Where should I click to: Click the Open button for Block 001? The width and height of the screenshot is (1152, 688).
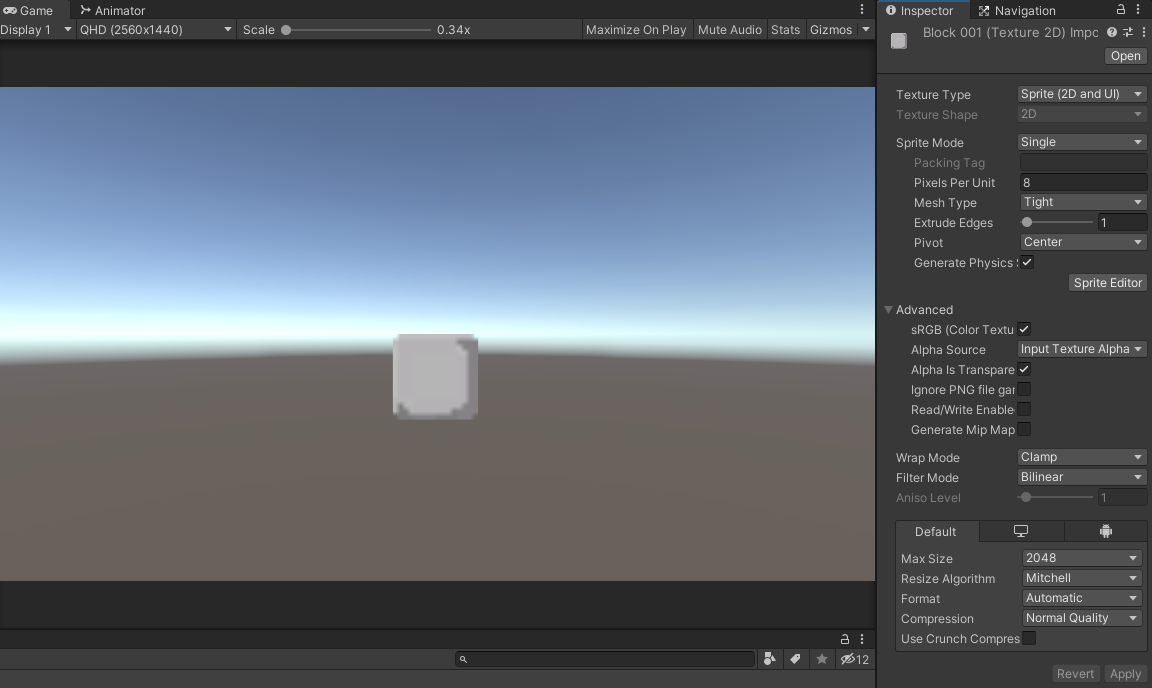(x=1125, y=56)
